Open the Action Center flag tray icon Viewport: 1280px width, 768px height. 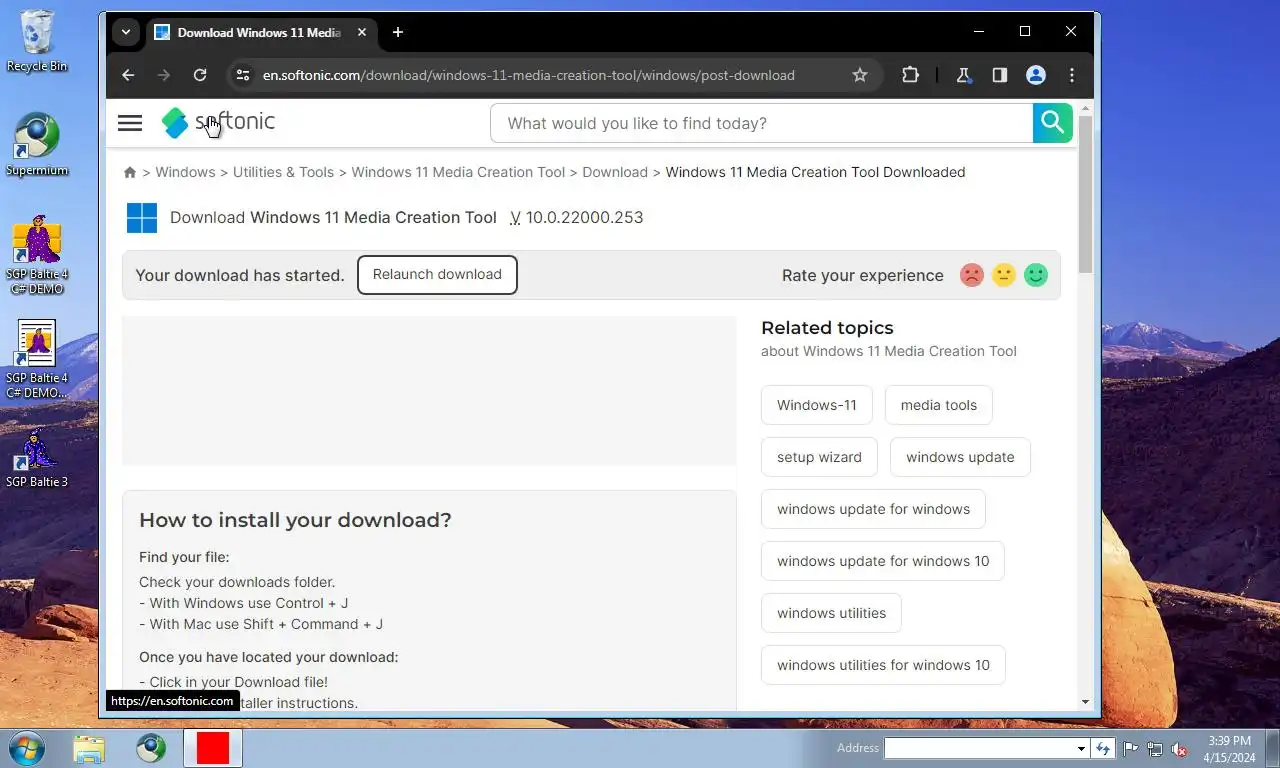(1131, 748)
